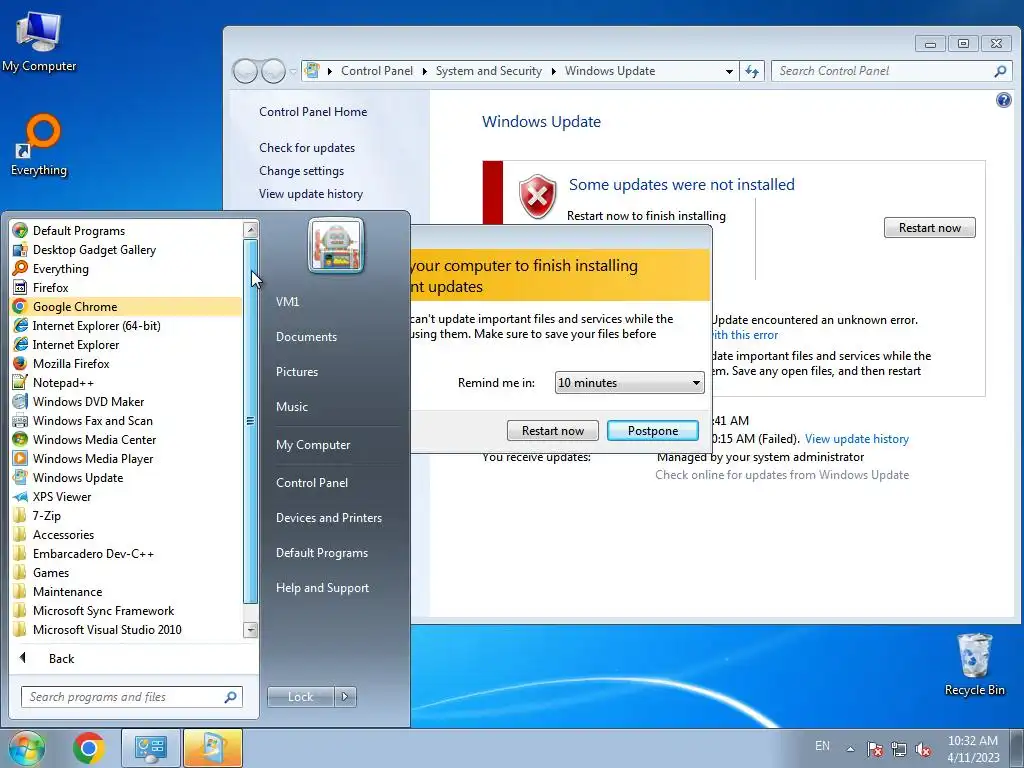Open Notepad++ from the Start menu
The width and height of the screenshot is (1024, 768).
(54, 383)
